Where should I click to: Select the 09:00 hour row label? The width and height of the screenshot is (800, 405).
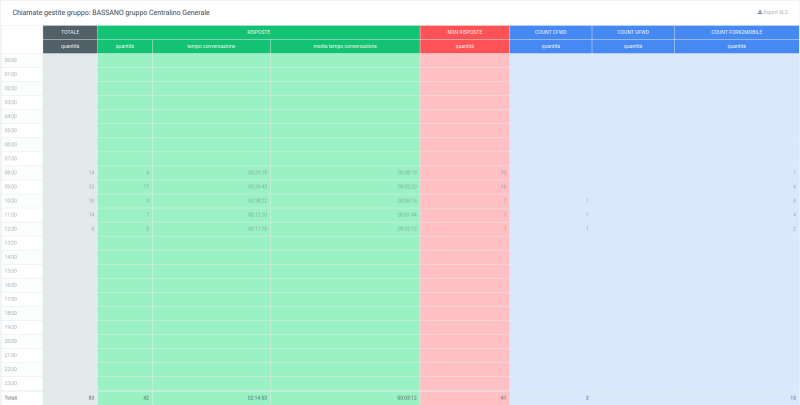click(x=11, y=187)
